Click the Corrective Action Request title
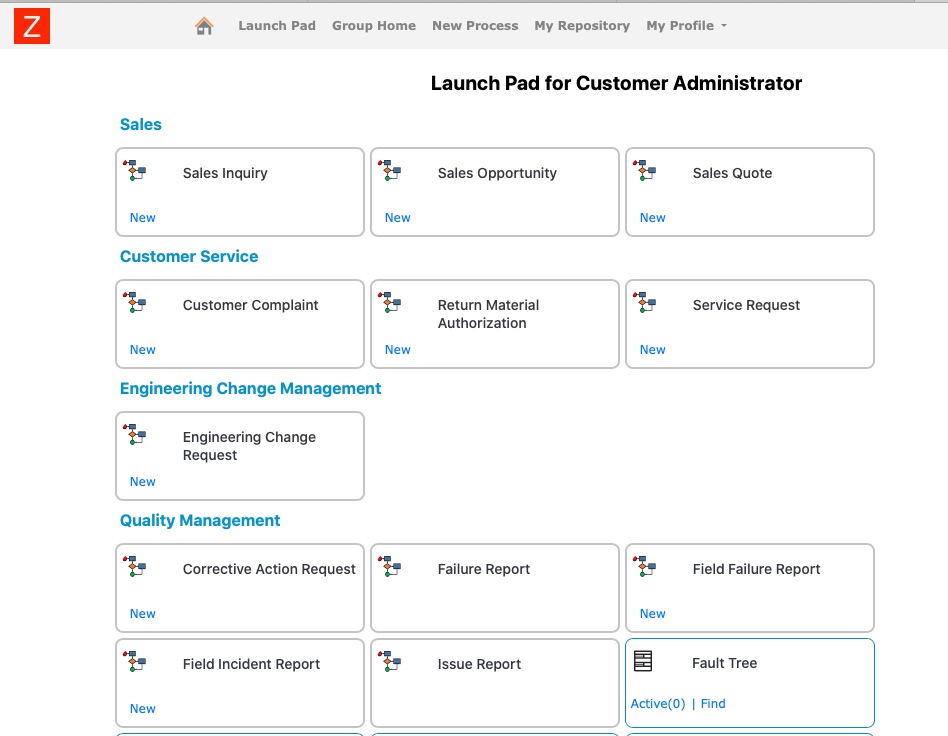The width and height of the screenshot is (948, 736). (x=269, y=569)
